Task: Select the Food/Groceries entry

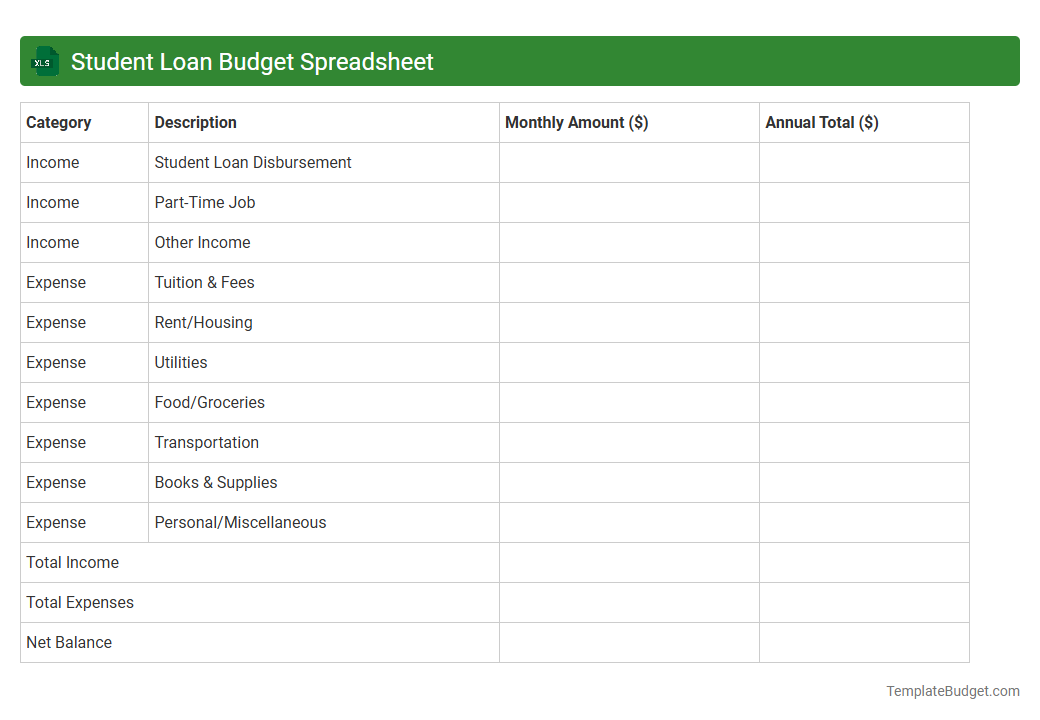Action: pos(210,402)
